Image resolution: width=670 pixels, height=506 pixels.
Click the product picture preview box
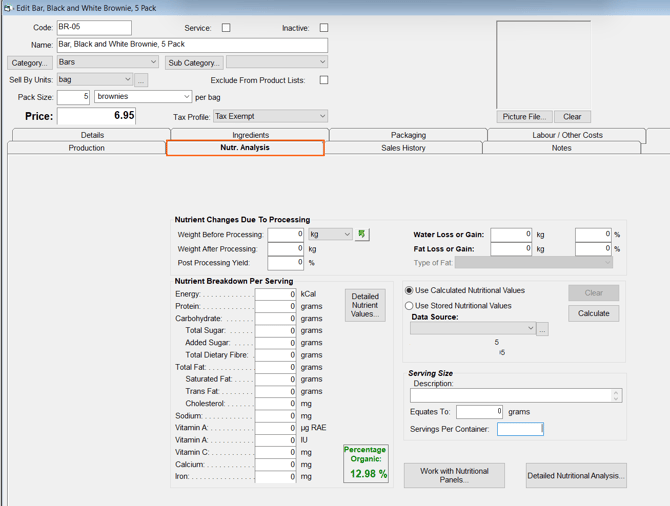coord(542,64)
